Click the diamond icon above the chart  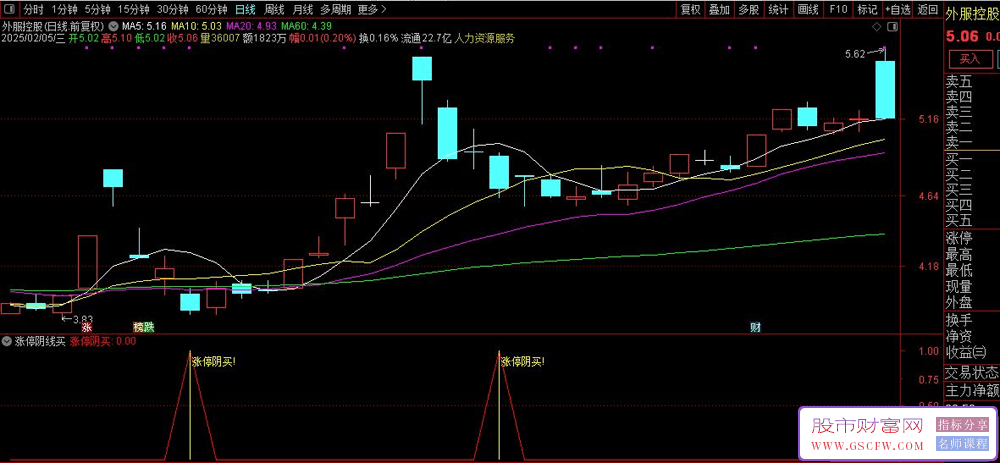(x=877, y=27)
